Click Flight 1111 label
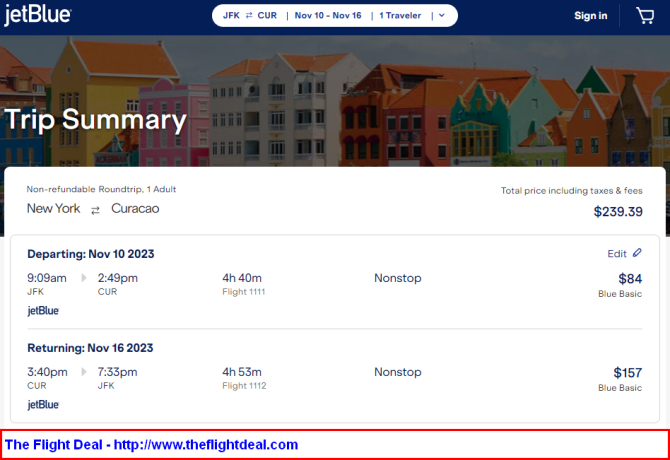The image size is (670, 460). 244,292
